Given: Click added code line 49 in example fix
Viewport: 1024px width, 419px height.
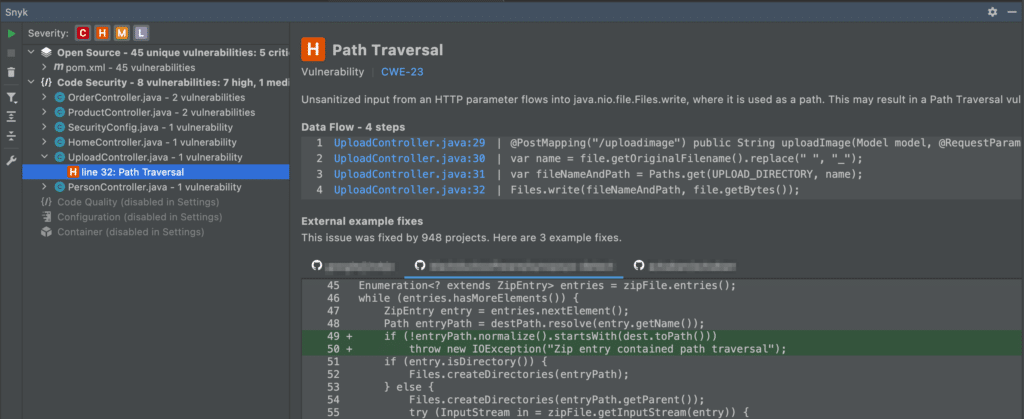Looking at the screenshot, I should (663, 336).
